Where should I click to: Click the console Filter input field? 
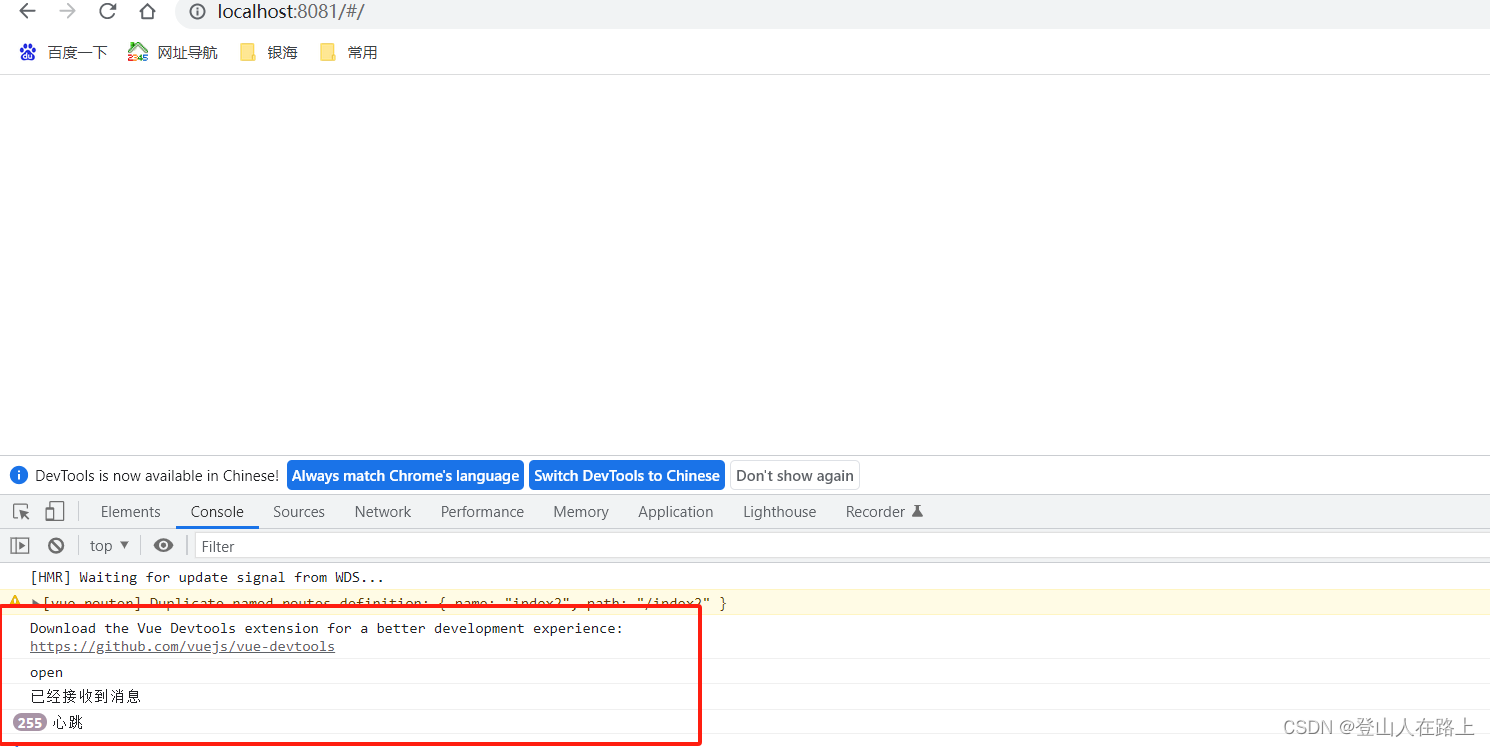tap(840, 546)
